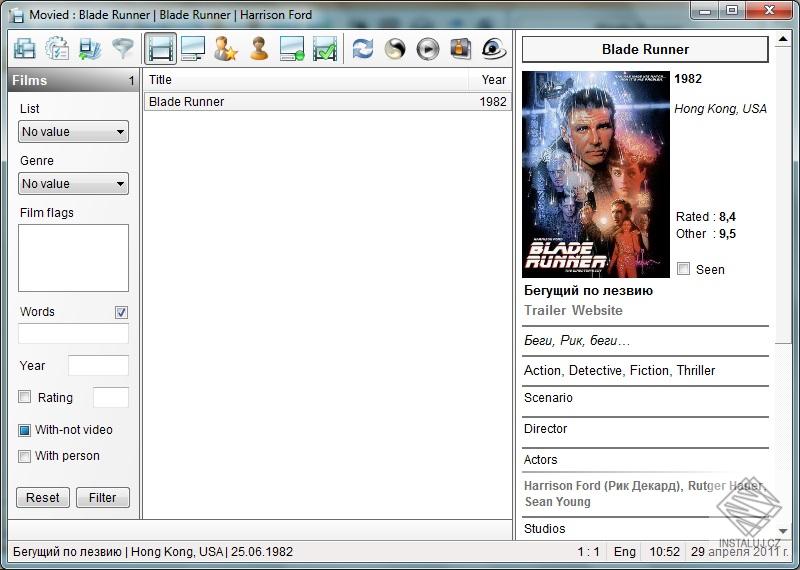Click the tagline 'Беги, Рик, беги…'
This screenshot has height=570, width=800.
(x=577, y=340)
